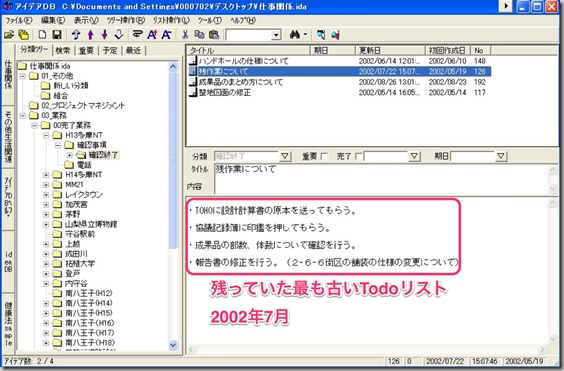Click the 02_プロジェクトマネジメント folder icon
The width and height of the screenshot is (564, 371).
point(34,105)
